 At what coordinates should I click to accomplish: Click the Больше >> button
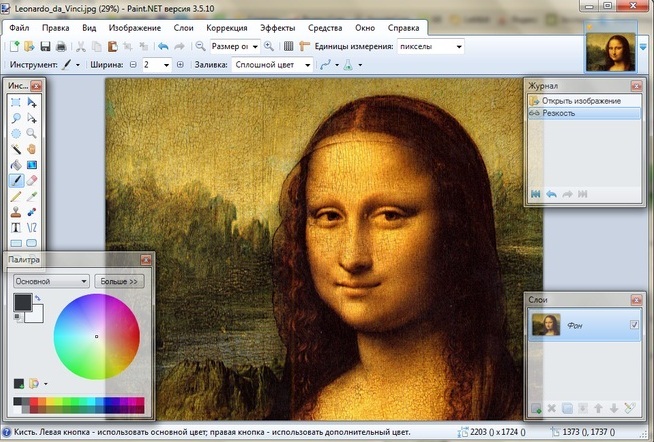pyautogui.click(x=119, y=281)
